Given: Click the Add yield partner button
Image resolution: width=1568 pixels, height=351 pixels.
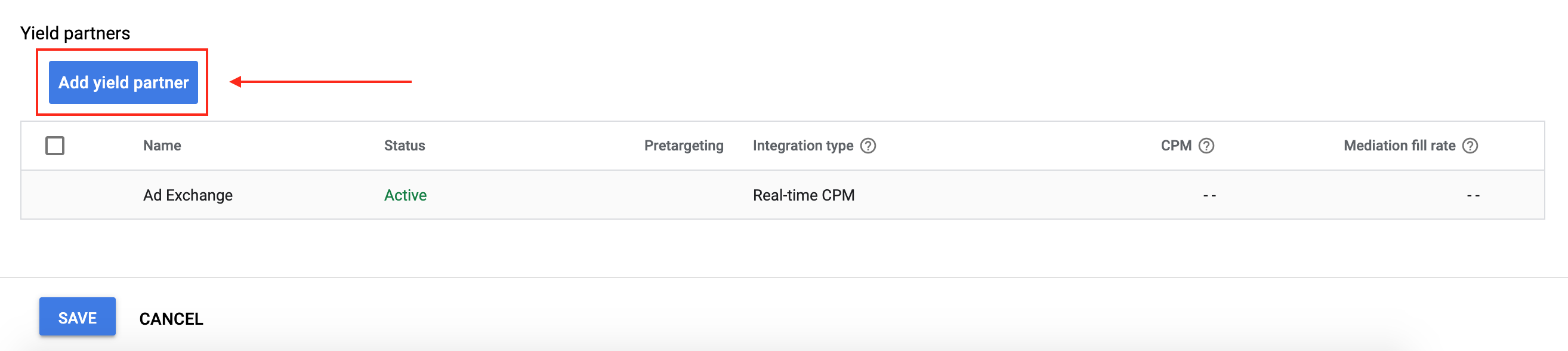Looking at the screenshot, I should tap(123, 82).
